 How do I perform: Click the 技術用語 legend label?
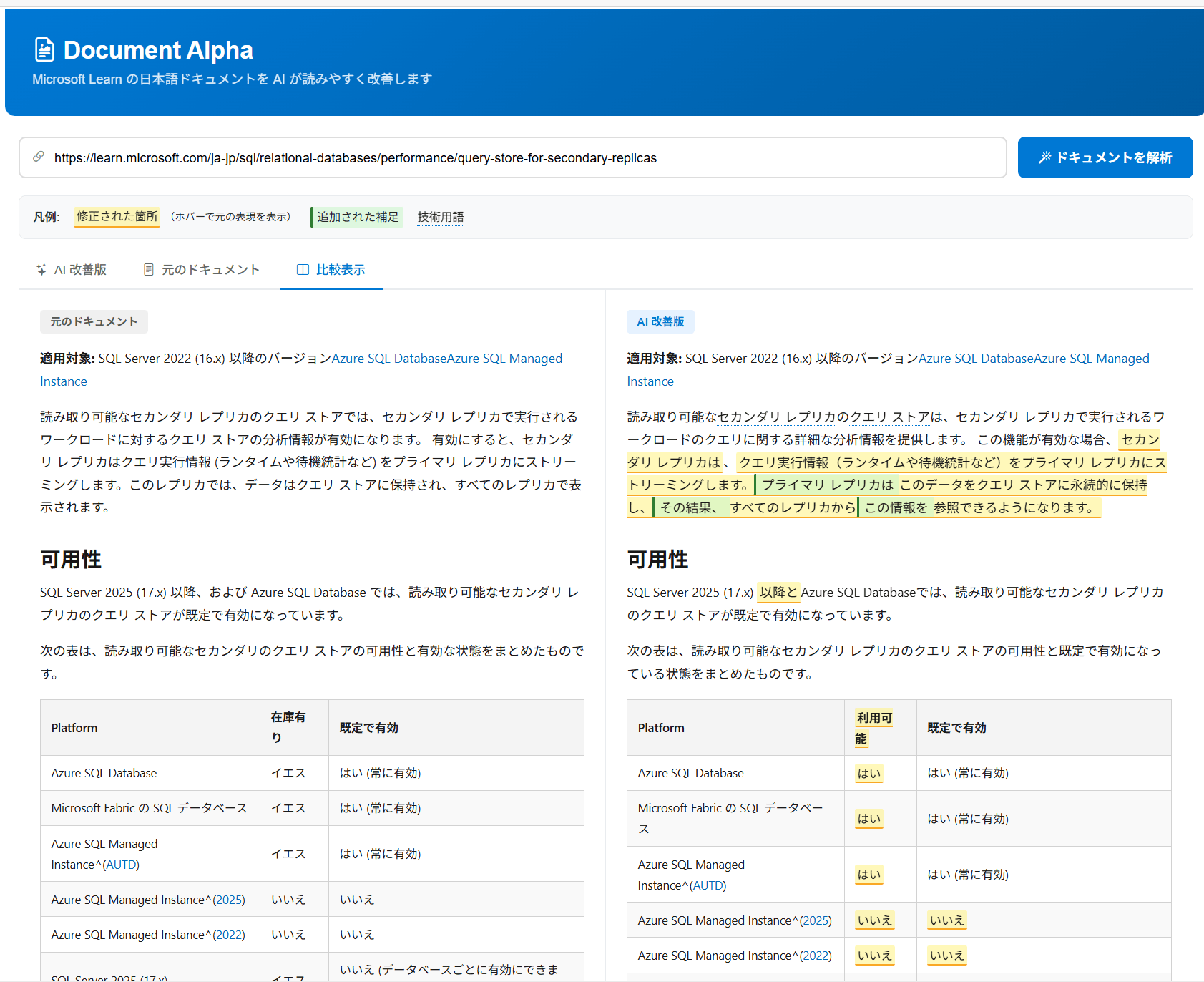click(x=441, y=217)
